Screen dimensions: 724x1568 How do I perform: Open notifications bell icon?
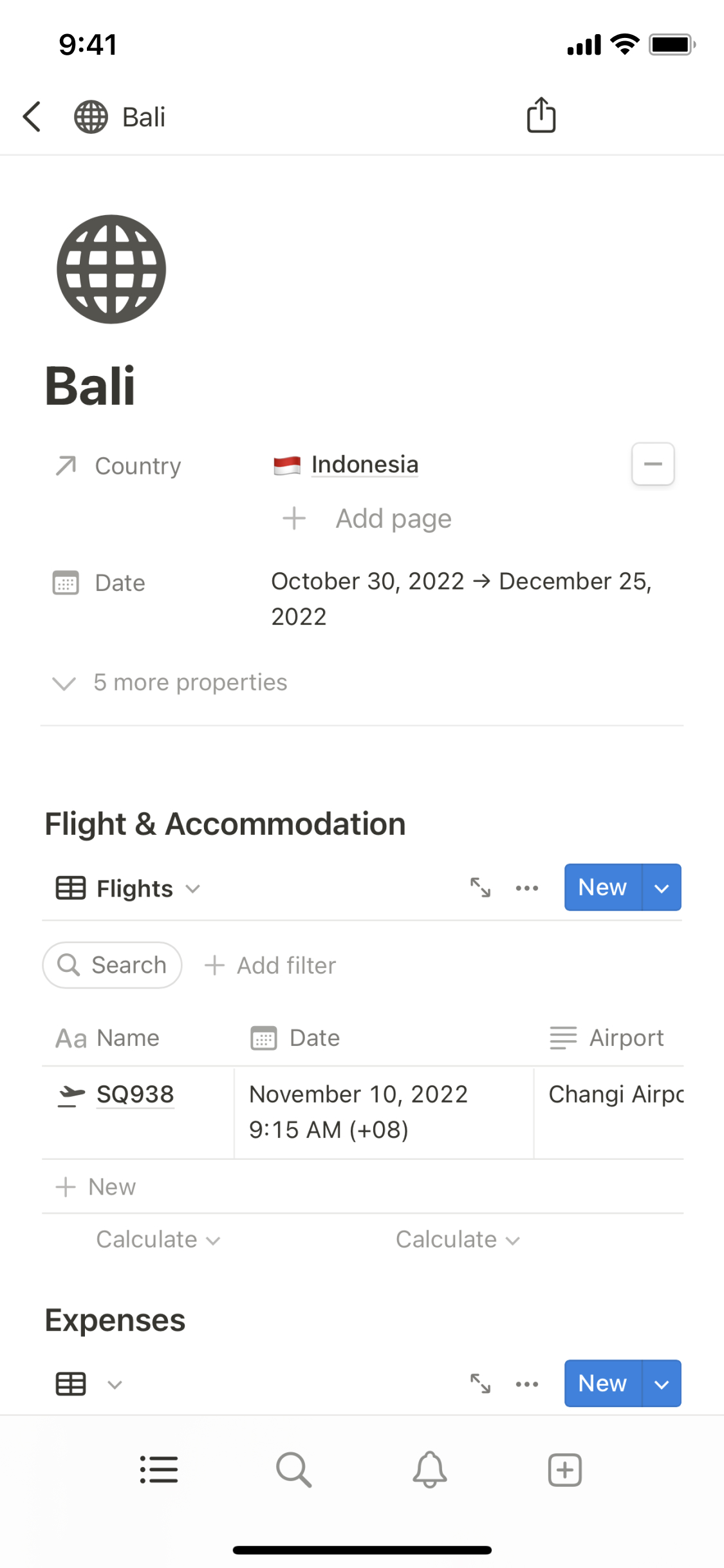point(430,1470)
